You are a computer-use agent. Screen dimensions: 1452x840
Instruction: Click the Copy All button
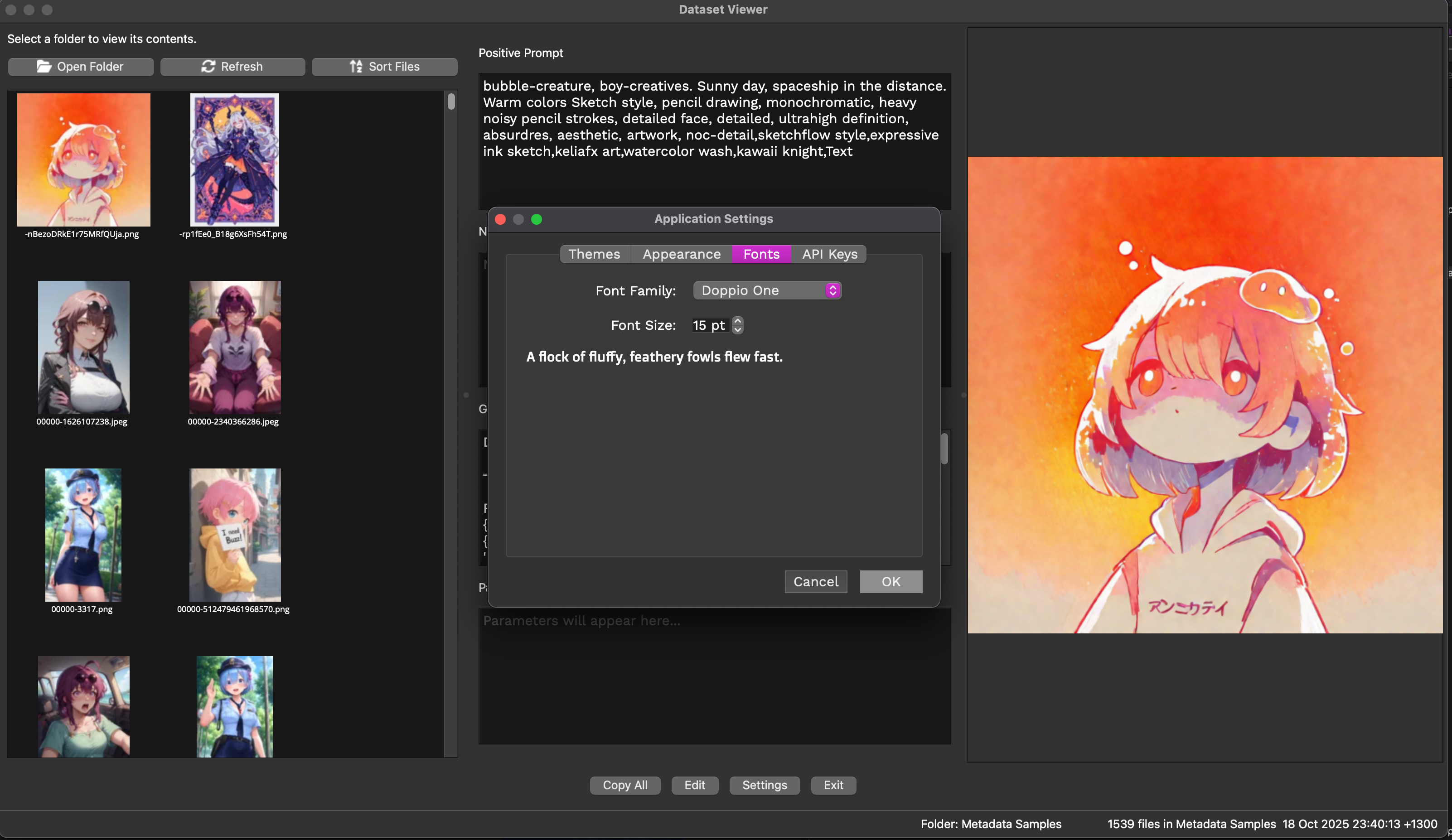coord(624,785)
